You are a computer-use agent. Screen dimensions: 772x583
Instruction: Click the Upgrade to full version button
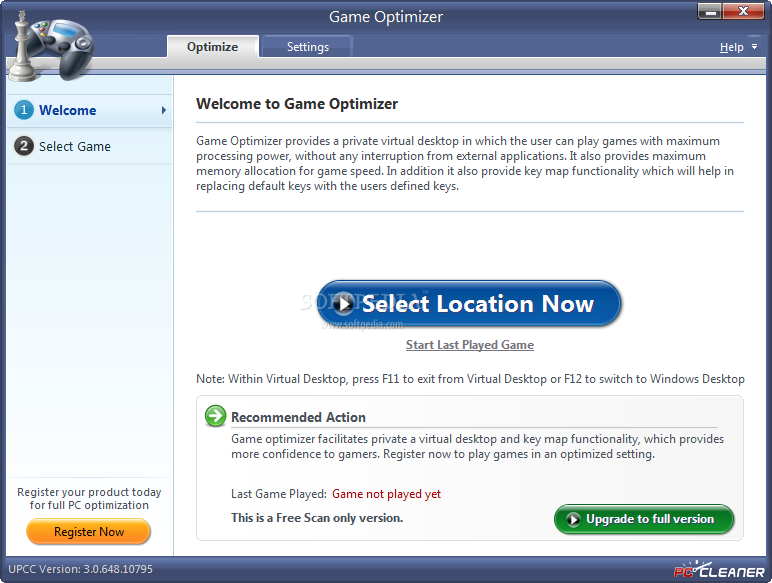coord(643,519)
